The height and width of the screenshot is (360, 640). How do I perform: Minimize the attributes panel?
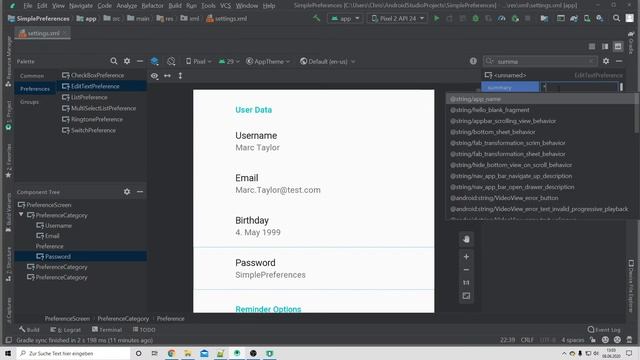pos(619,61)
